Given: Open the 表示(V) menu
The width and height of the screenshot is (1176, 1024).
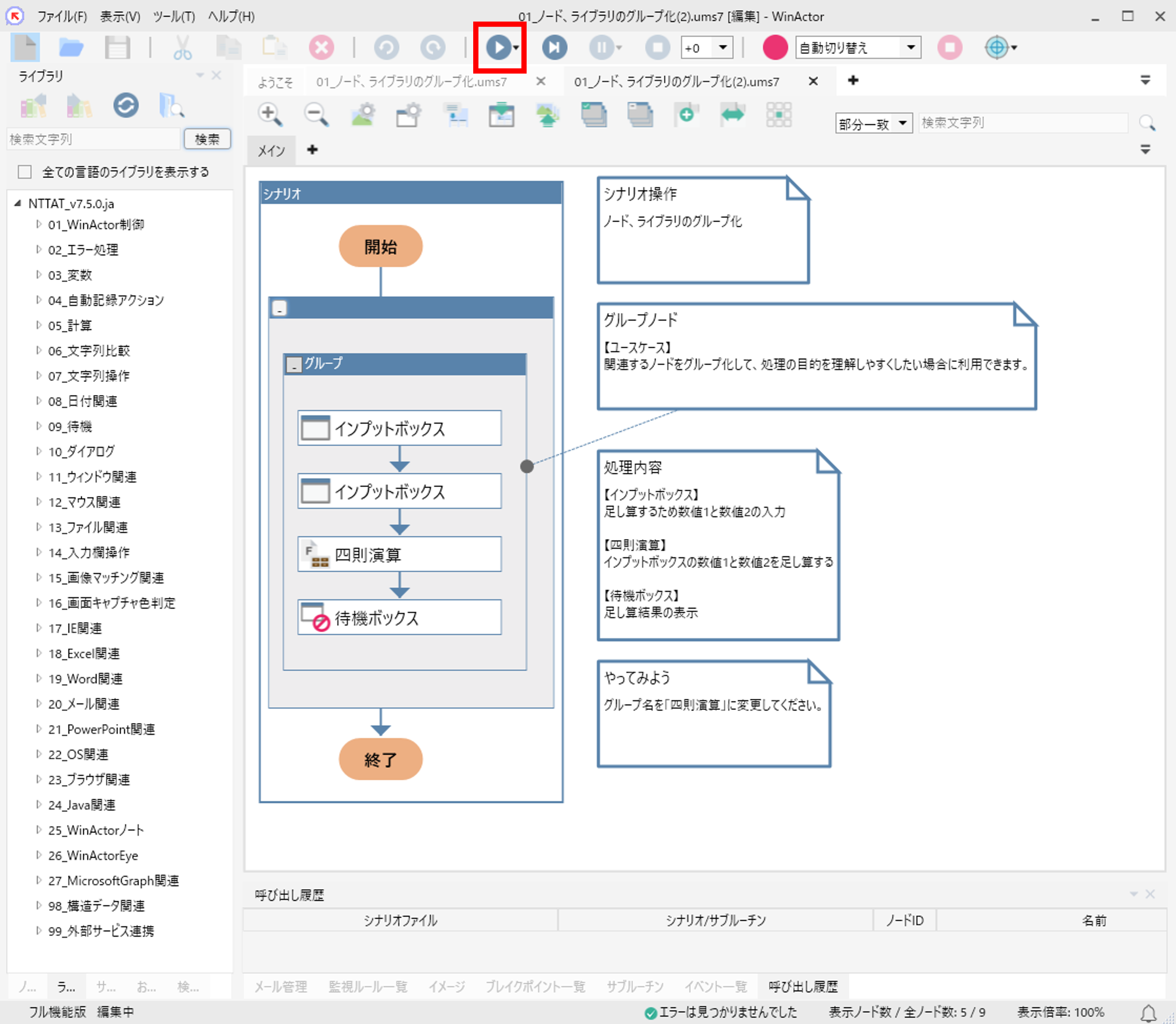Looking at the screenshot, I should click(120, 16).
